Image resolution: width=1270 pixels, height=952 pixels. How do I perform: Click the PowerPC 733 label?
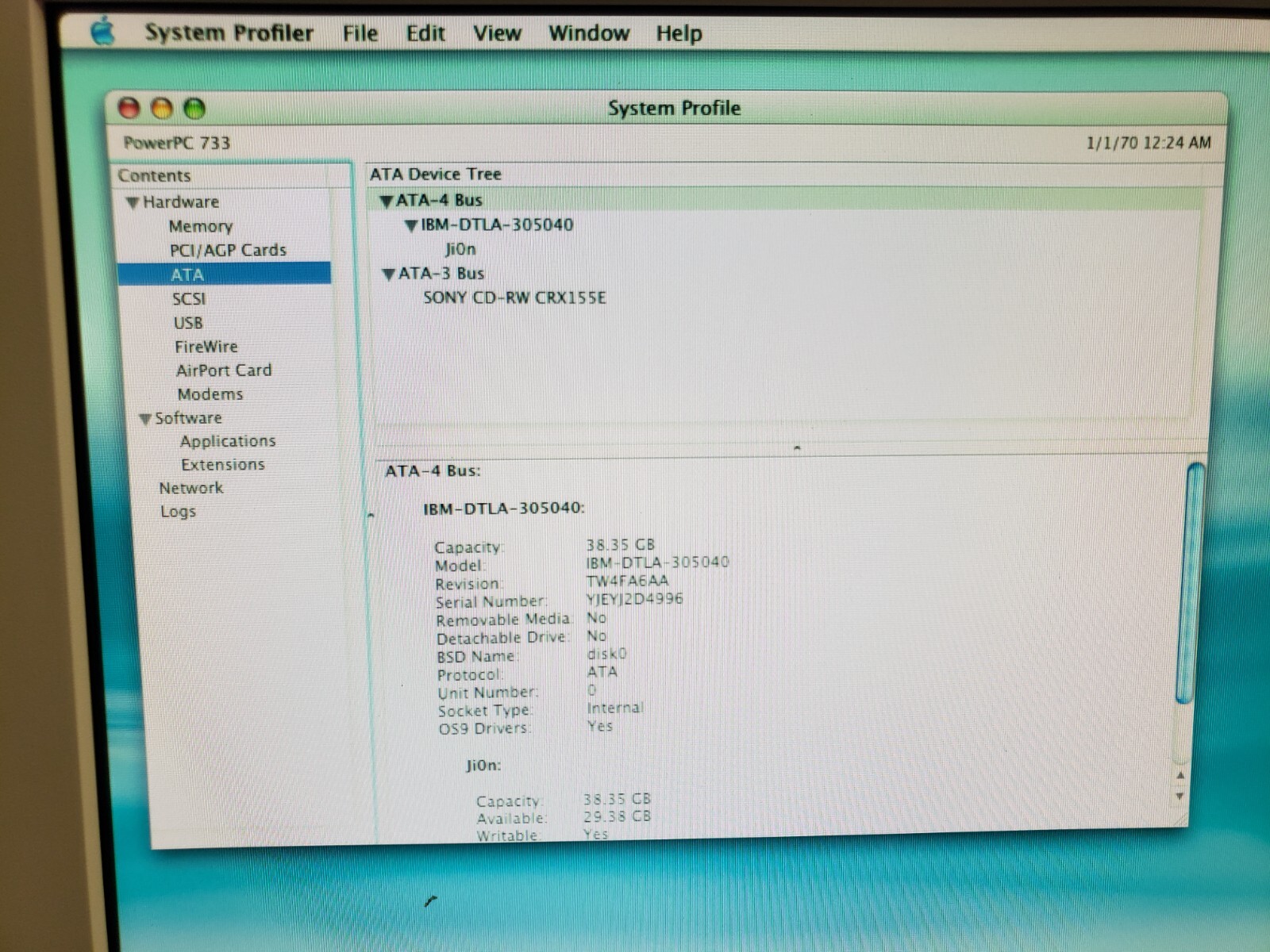[177, 143]
